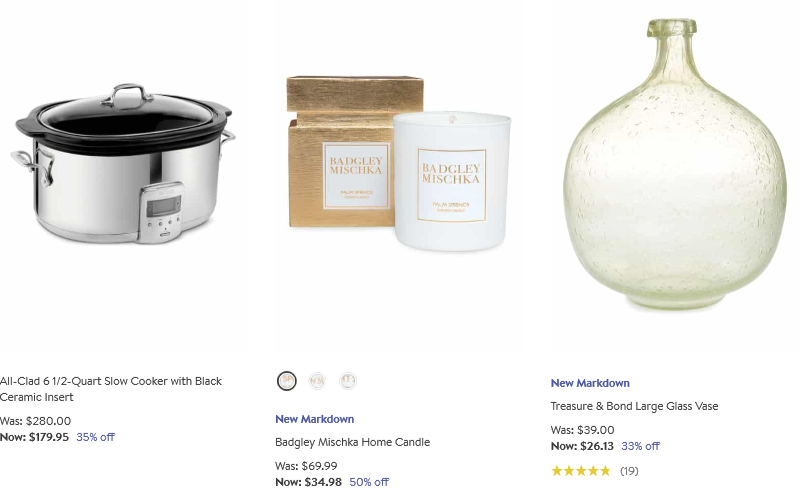
Task: Click the 33% off label
Action: 640,446
